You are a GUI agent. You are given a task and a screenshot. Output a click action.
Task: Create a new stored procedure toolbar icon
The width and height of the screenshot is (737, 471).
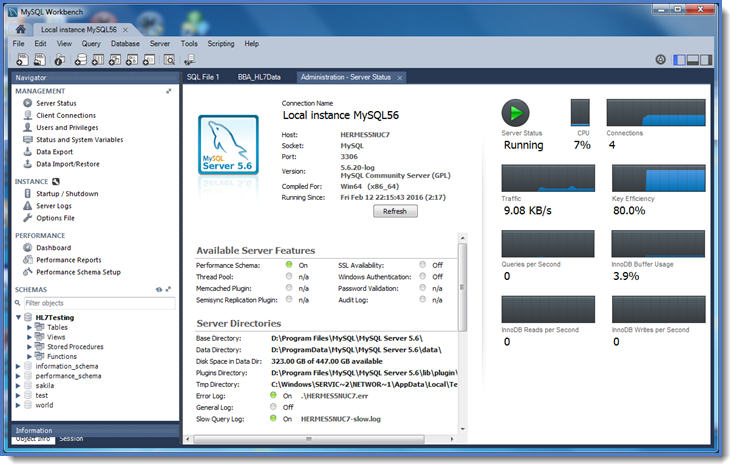(x=132, y=60)
